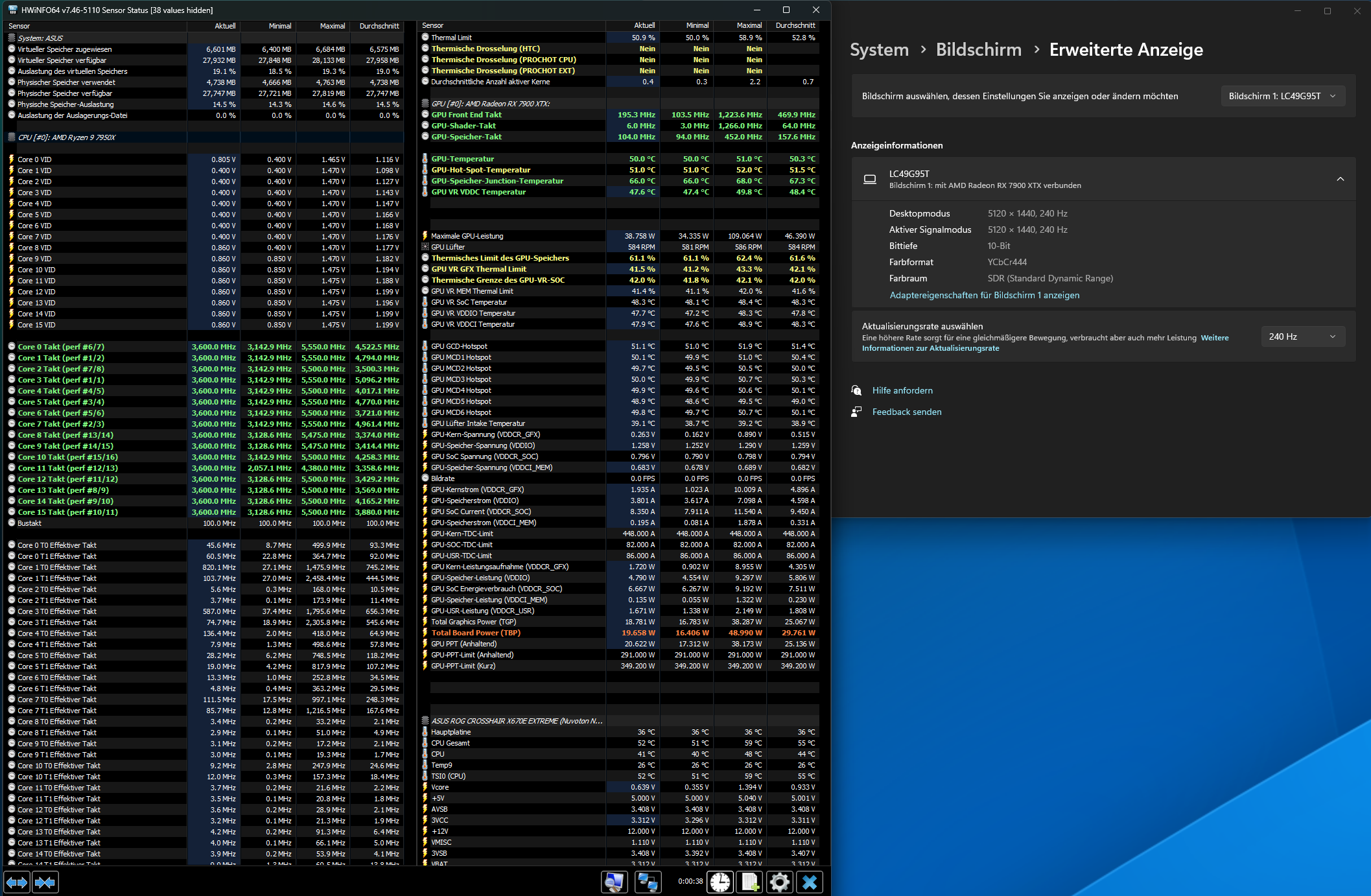Go to Bildschirm in the breadcrumb
1371x896 pixels.
pos(978,50)
